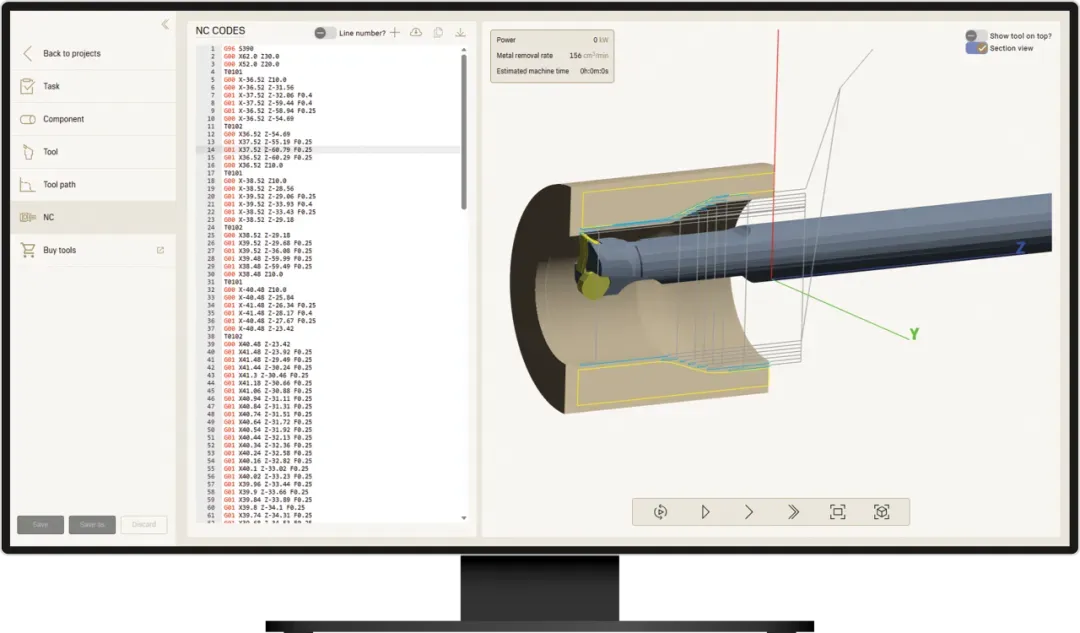Select the NC menu item
The height and width of the screenshot is (633, 1080).
pyautogui.click(x=94, y=217)
